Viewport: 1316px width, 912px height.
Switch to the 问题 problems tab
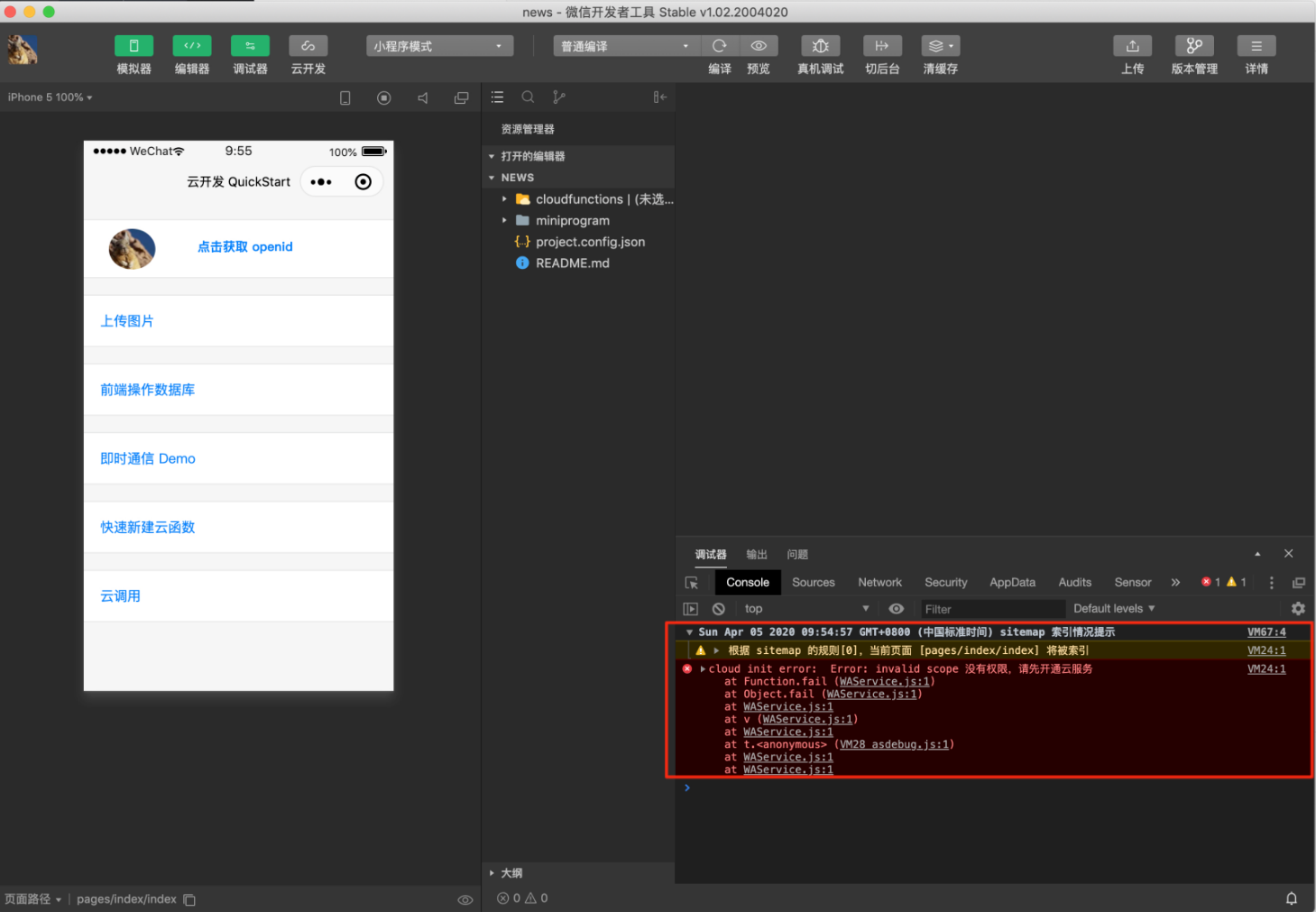(x=797, y=555)
